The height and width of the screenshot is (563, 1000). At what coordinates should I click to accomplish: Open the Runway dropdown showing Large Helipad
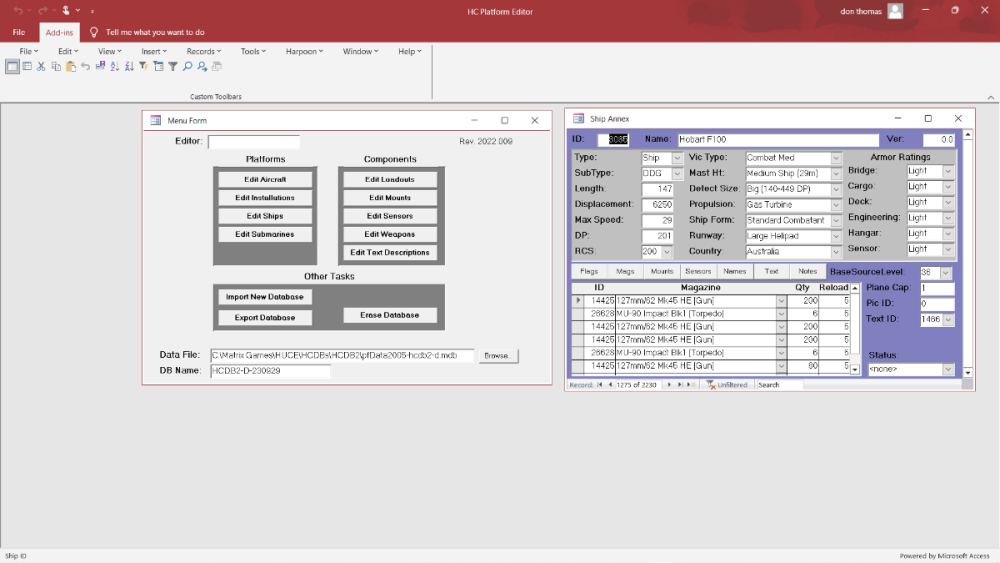pos(836,236)
